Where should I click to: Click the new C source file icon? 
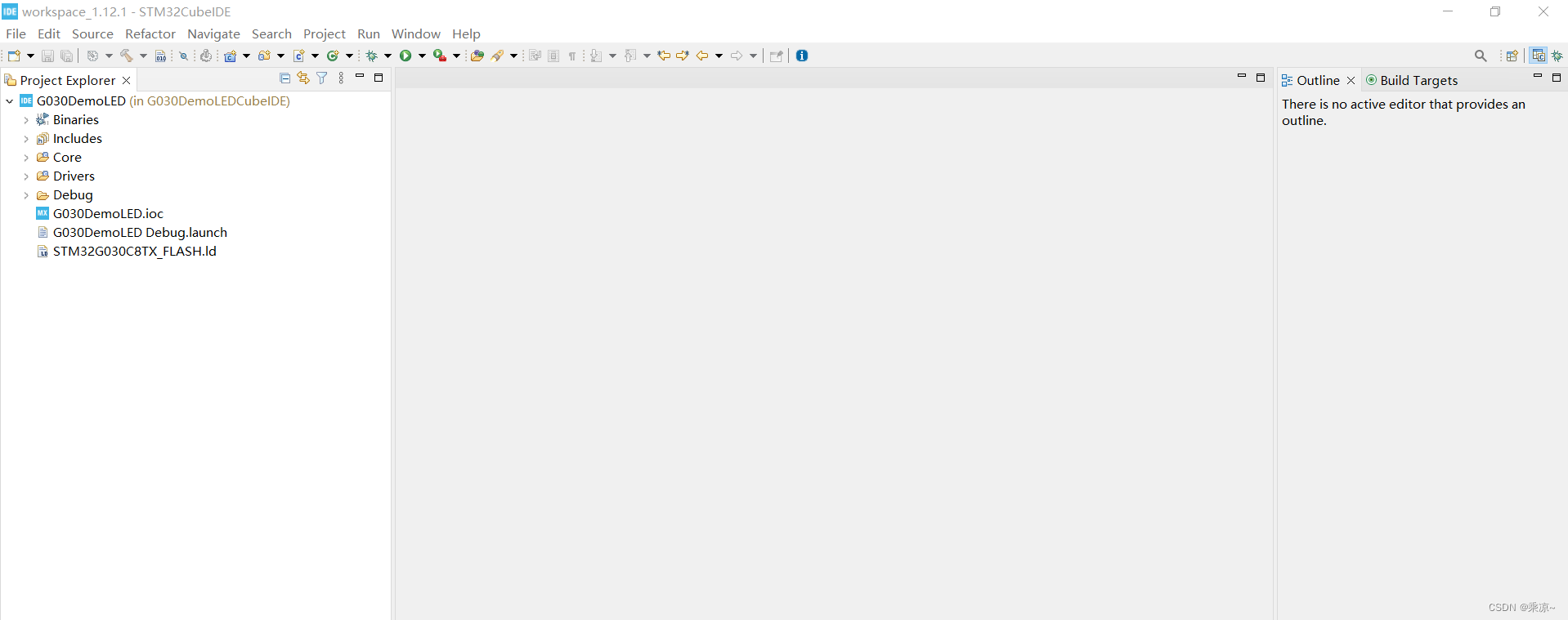(x=299, y=56)
